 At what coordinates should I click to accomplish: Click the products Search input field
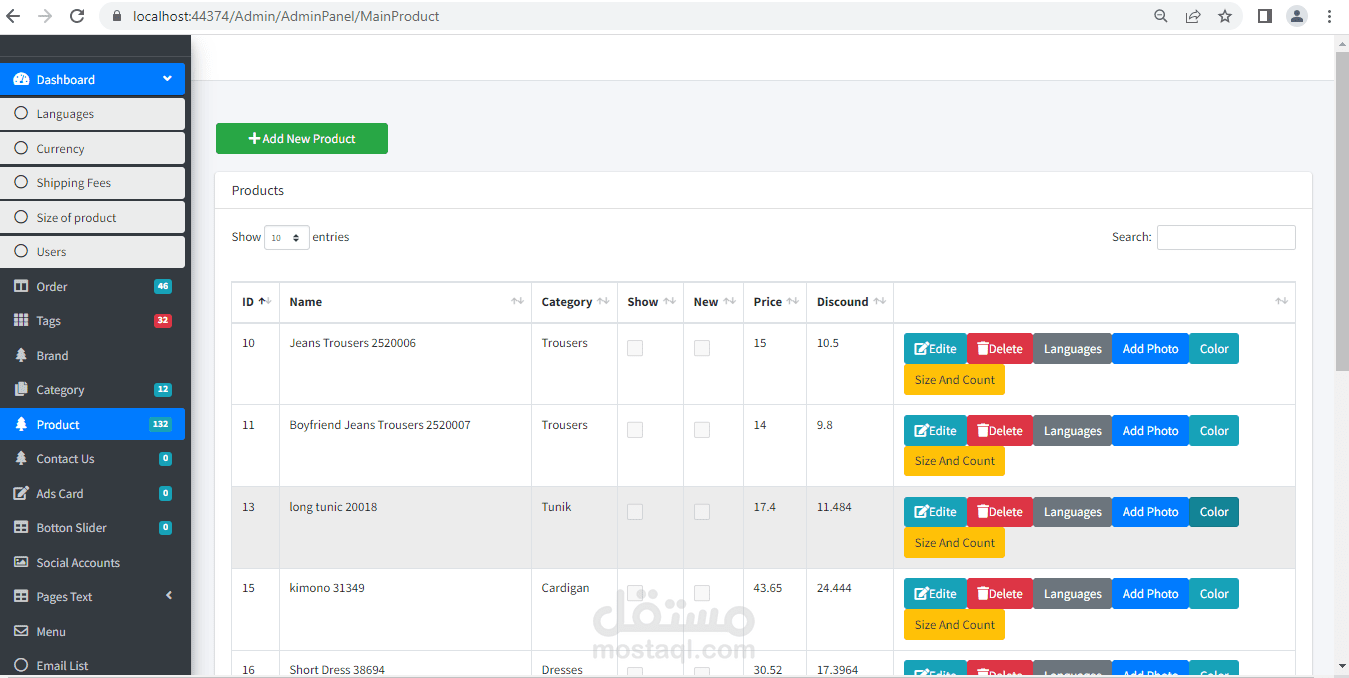click(x=1226, y=237)
